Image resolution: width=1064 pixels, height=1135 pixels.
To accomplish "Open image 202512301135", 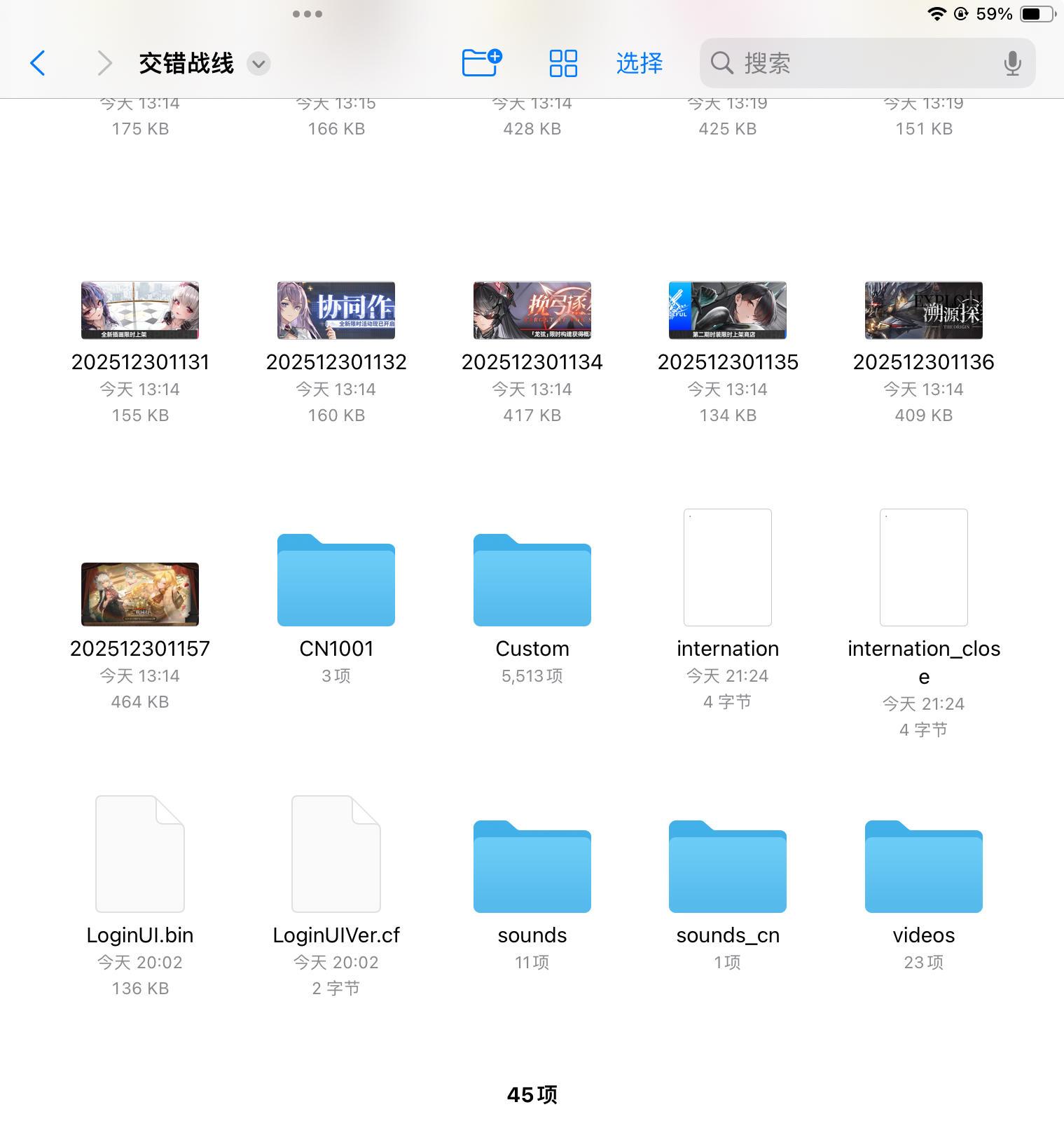I will [728, 310].
